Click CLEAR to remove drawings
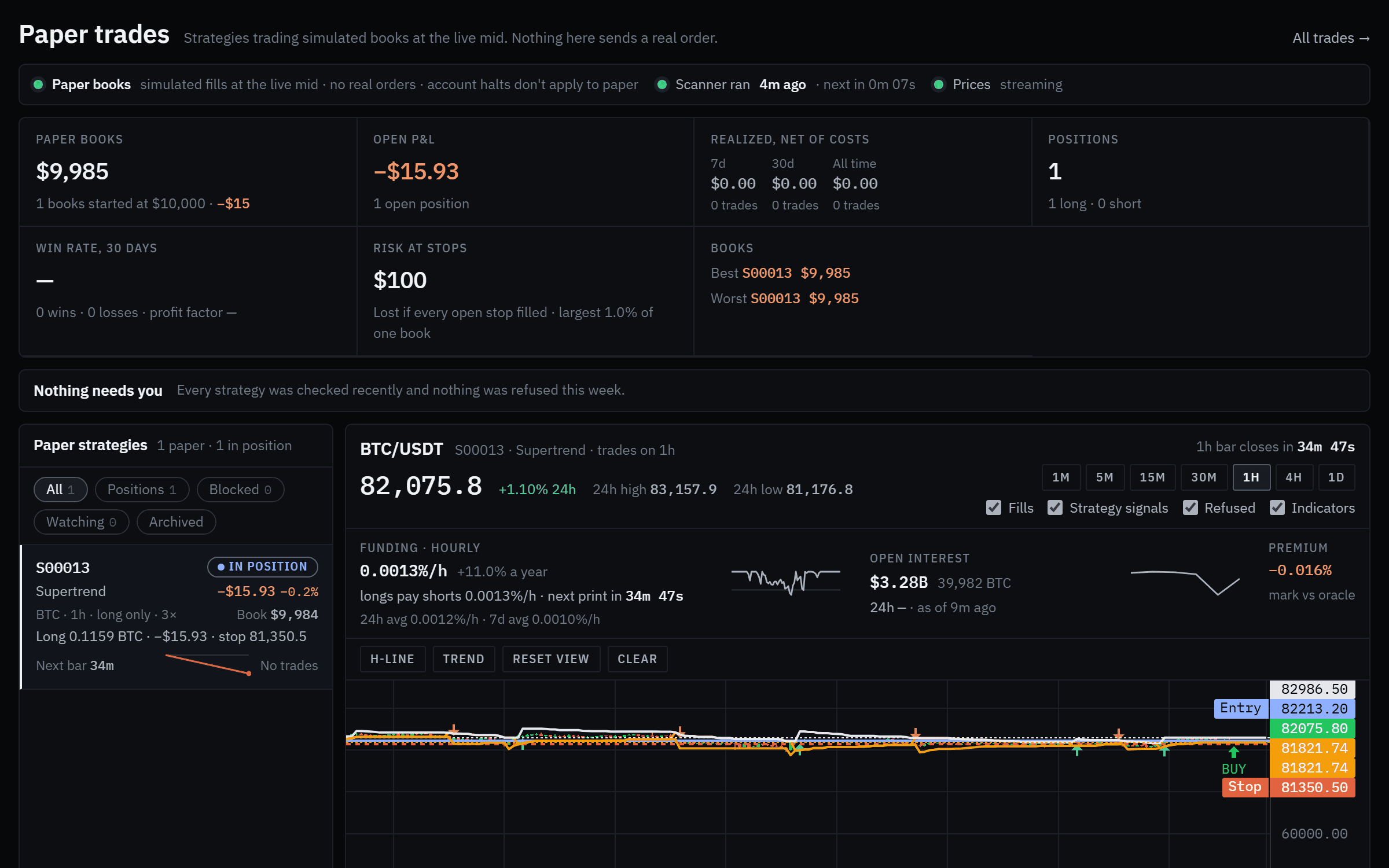 point(637,659)
